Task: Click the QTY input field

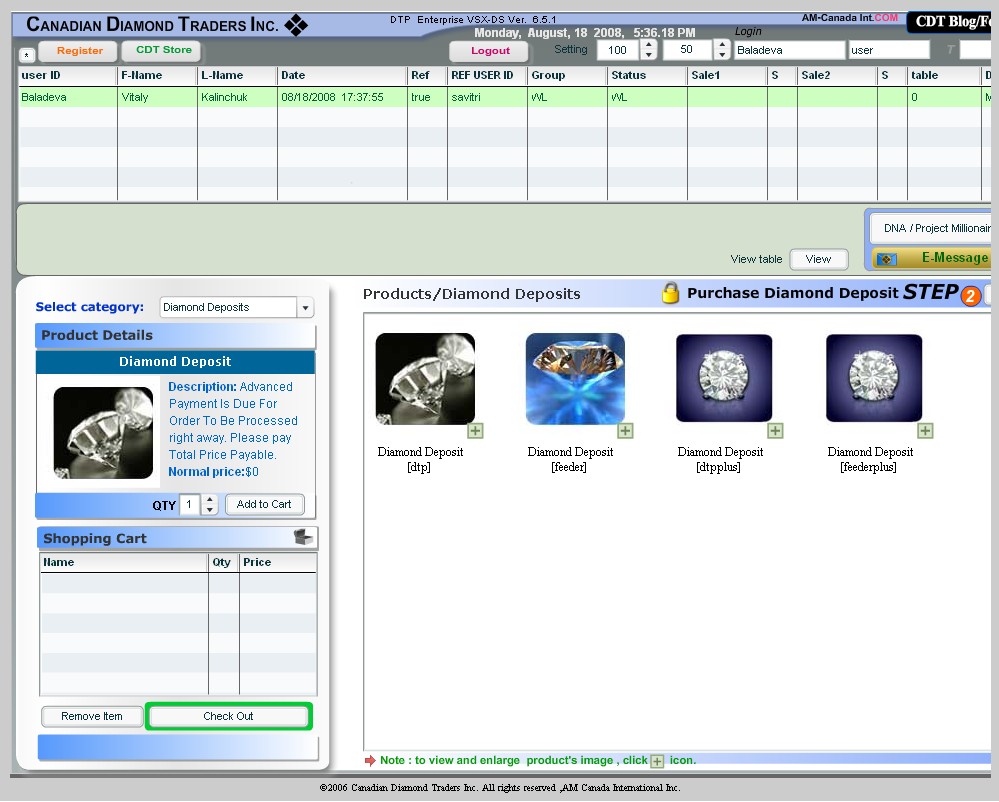Action: pos(190,505)
